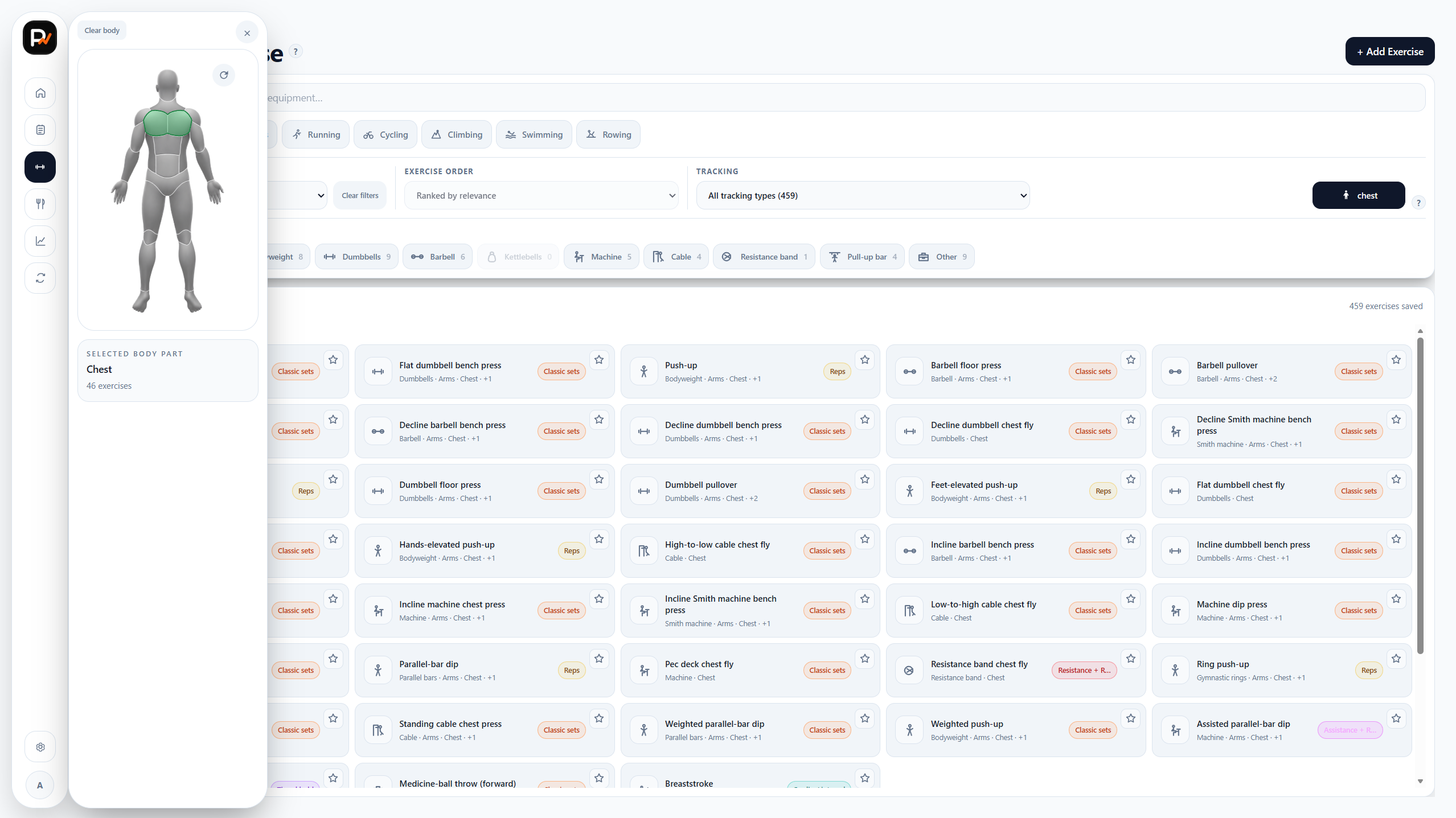
Task: Star the Decline dumbbell chest fly
Action: coord(1131,420)
